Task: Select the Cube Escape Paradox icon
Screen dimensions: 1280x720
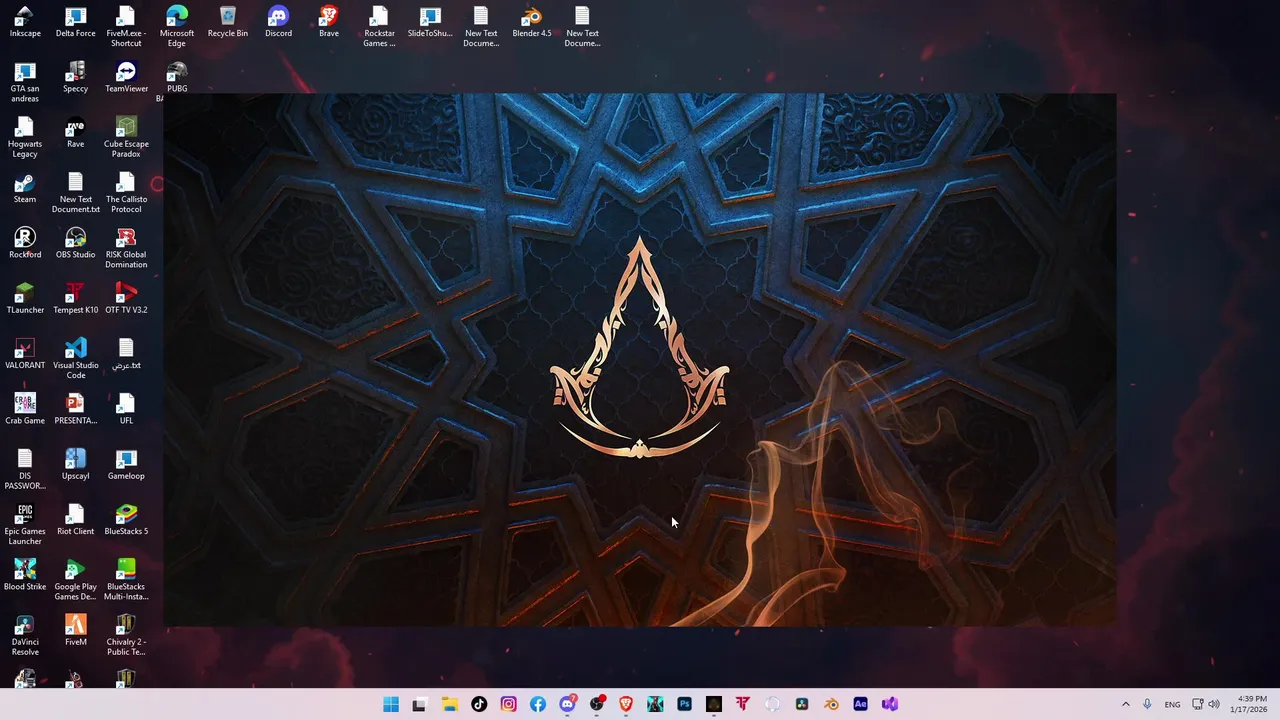Action: (126, 138)
